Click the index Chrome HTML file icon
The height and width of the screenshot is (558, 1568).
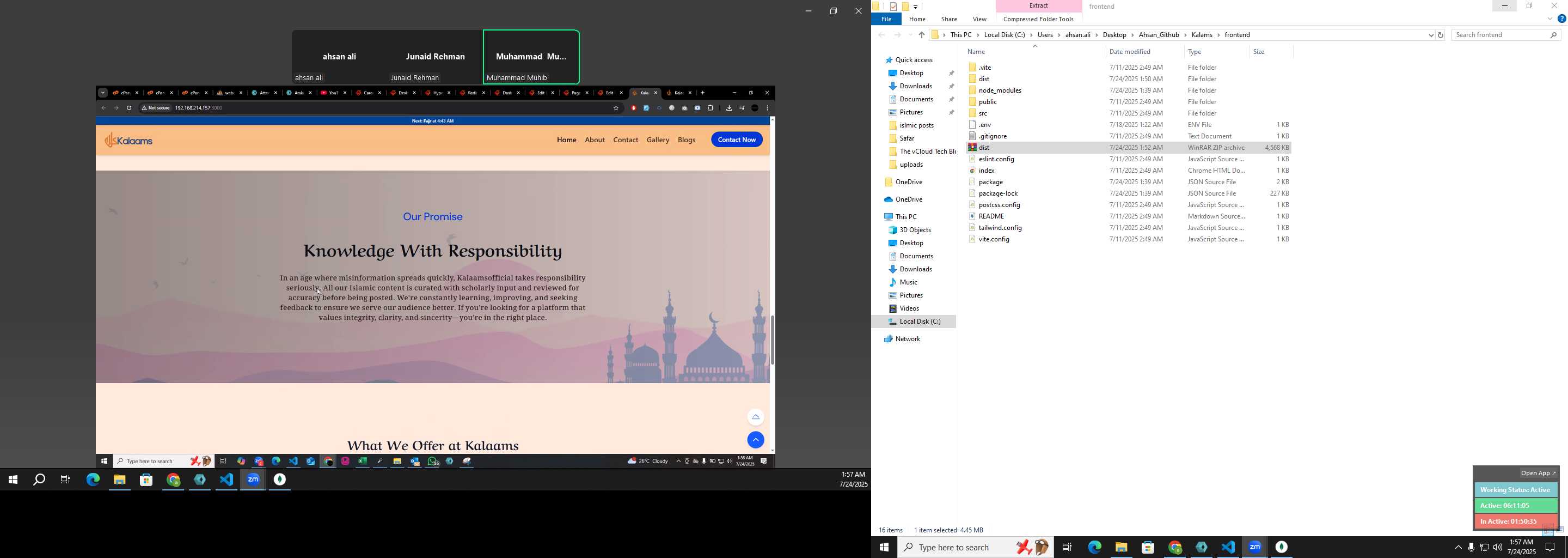[x=973, y=171]
